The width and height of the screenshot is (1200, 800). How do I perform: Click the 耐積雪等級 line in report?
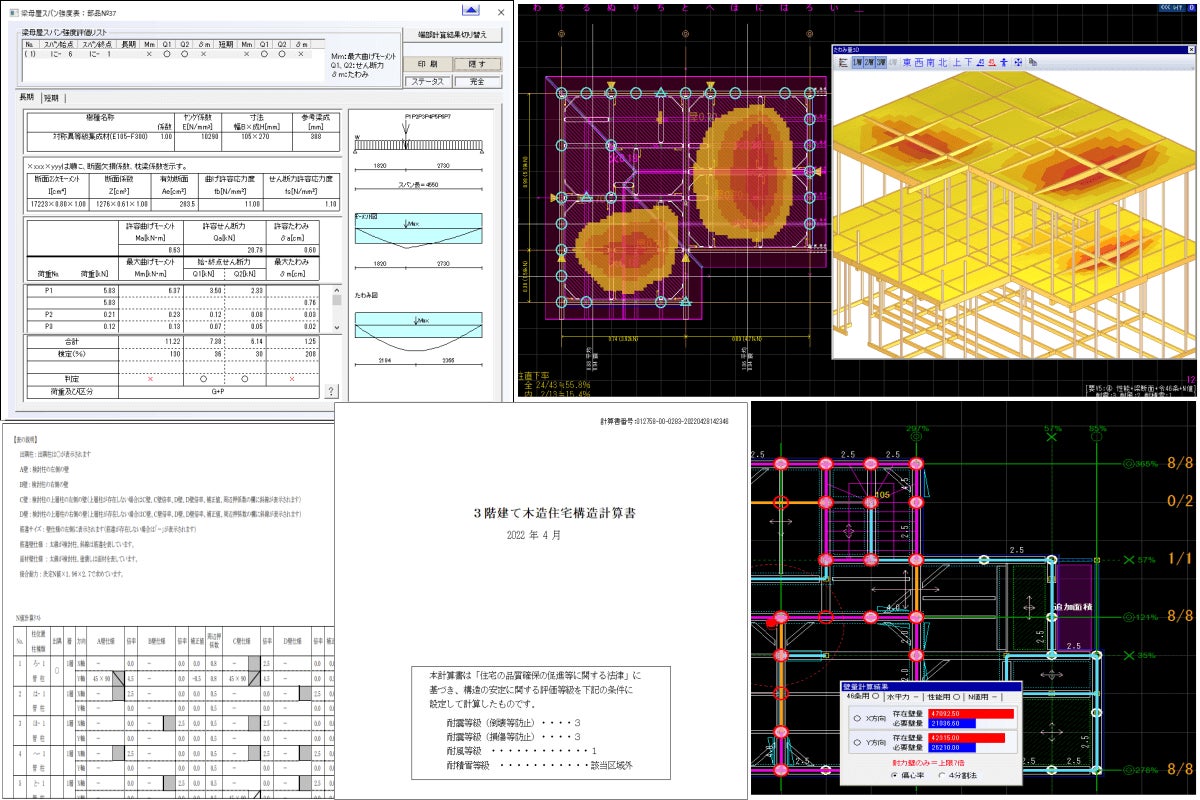540,765
